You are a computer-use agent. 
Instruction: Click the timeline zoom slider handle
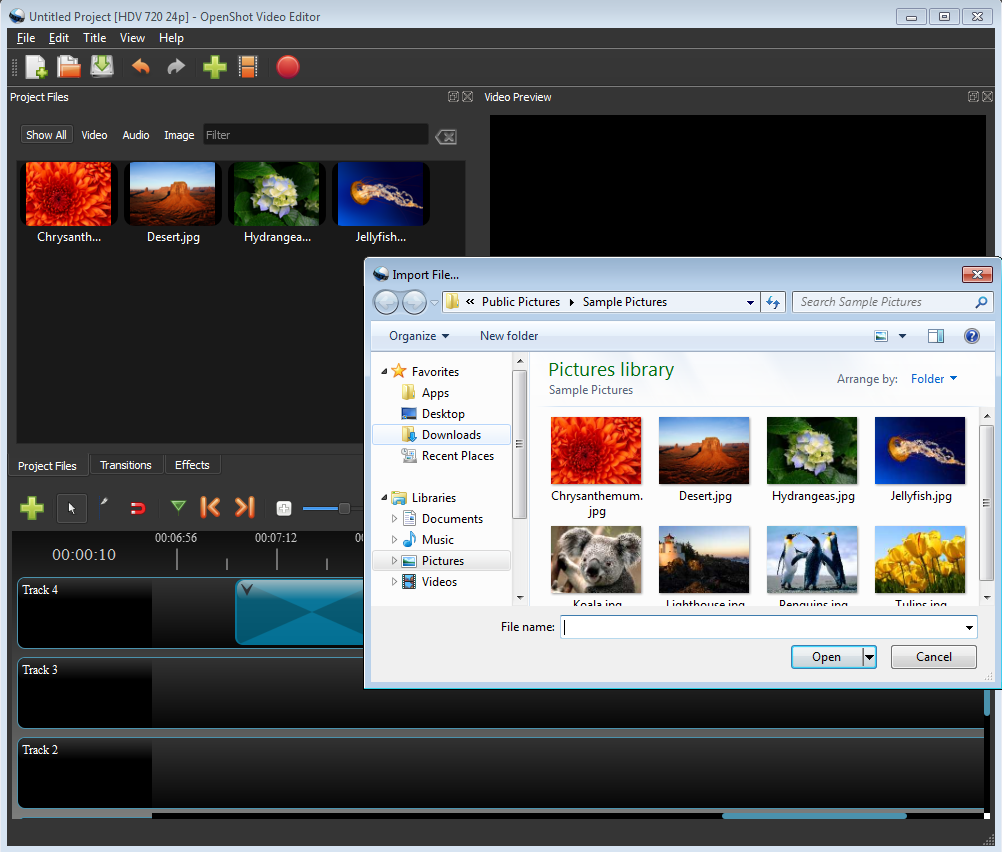[344, 508]
